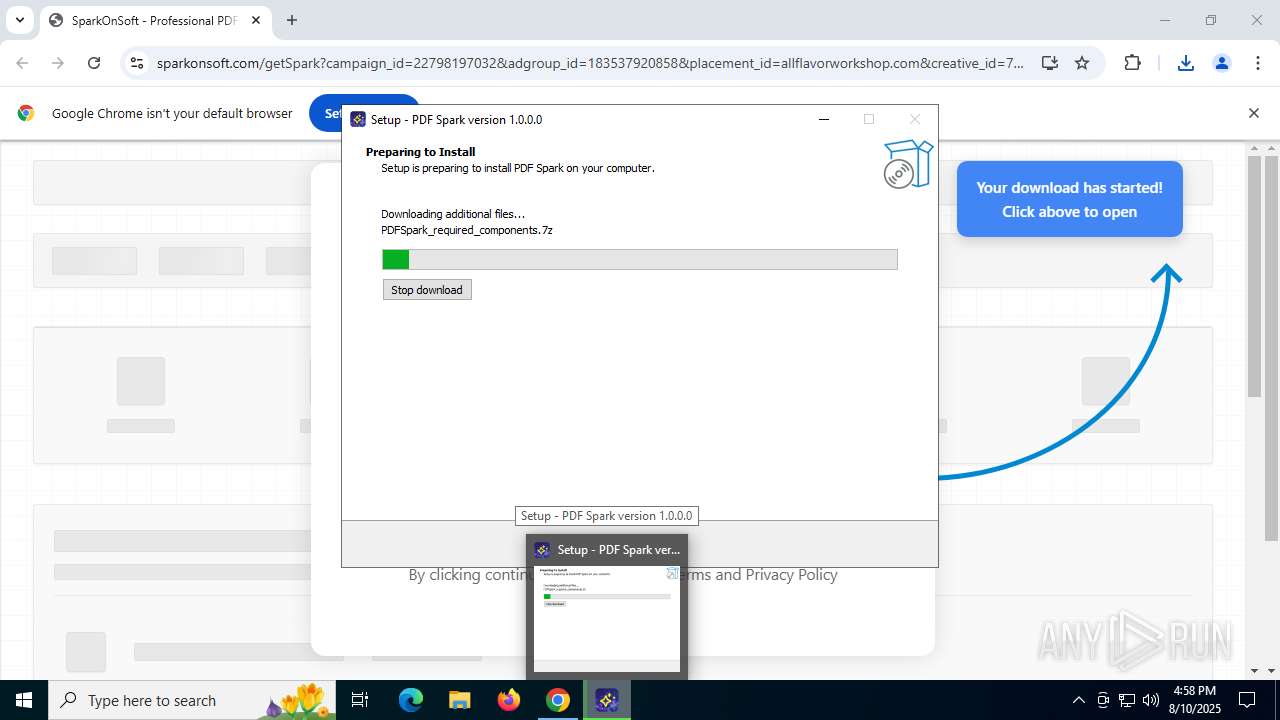Click the sparkonsoft.com address bar URL
Viewport: 1280px width, 720px height.
(590, 63)
